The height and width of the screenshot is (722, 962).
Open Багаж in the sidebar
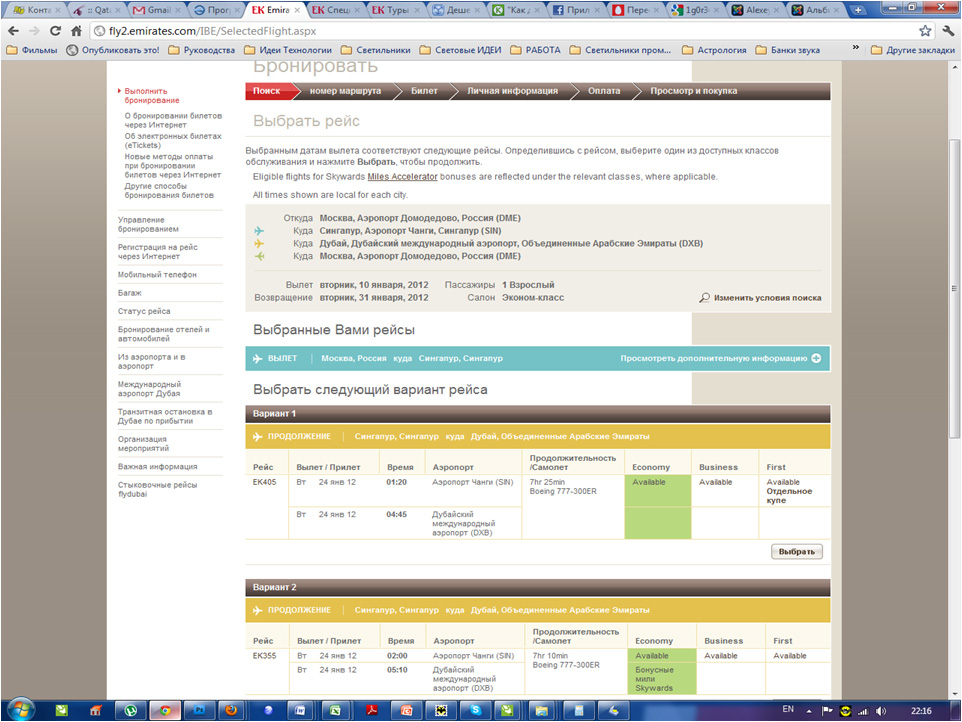click(x=129, y=293)
